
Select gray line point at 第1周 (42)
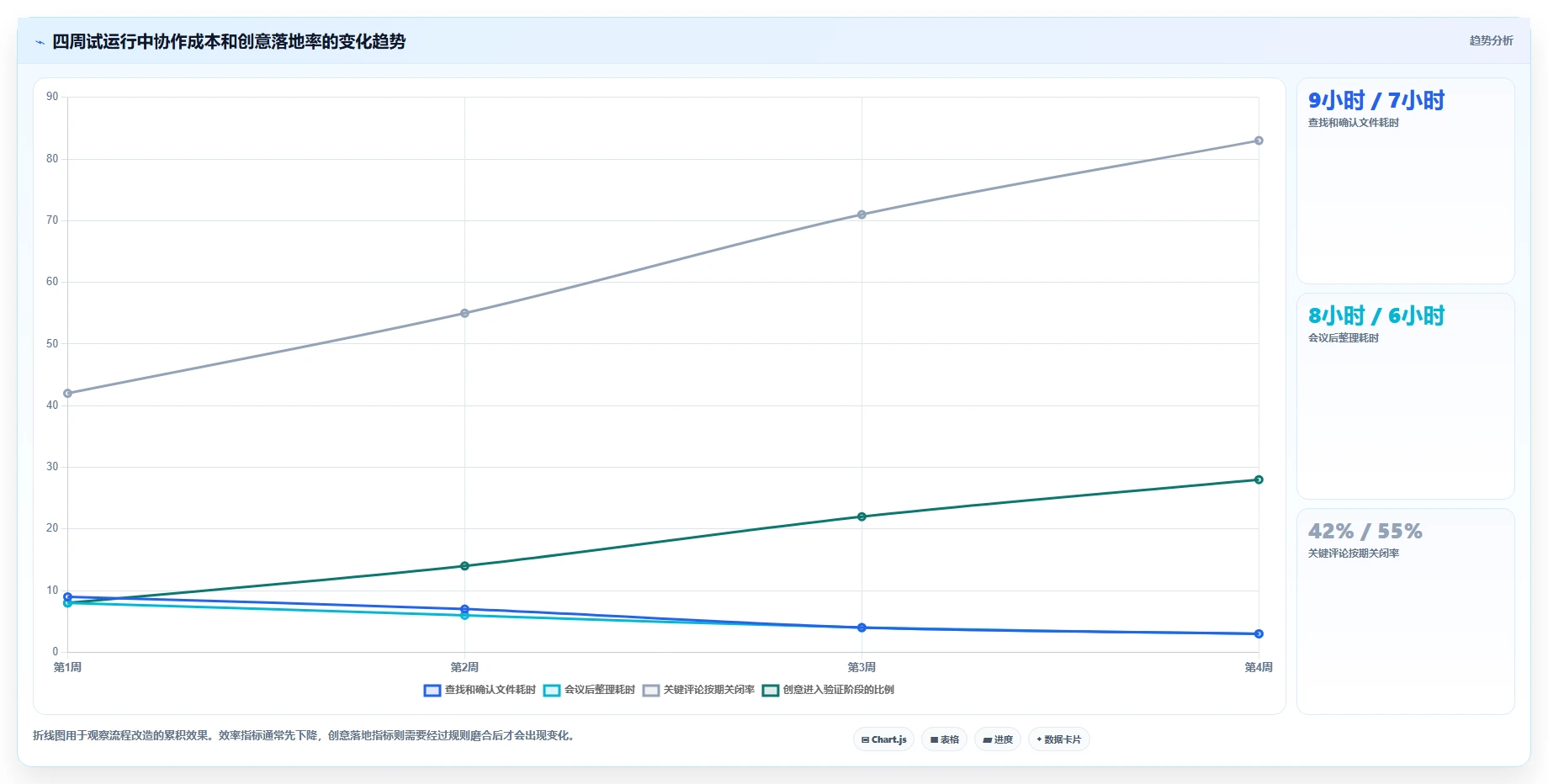coord(68,394)
